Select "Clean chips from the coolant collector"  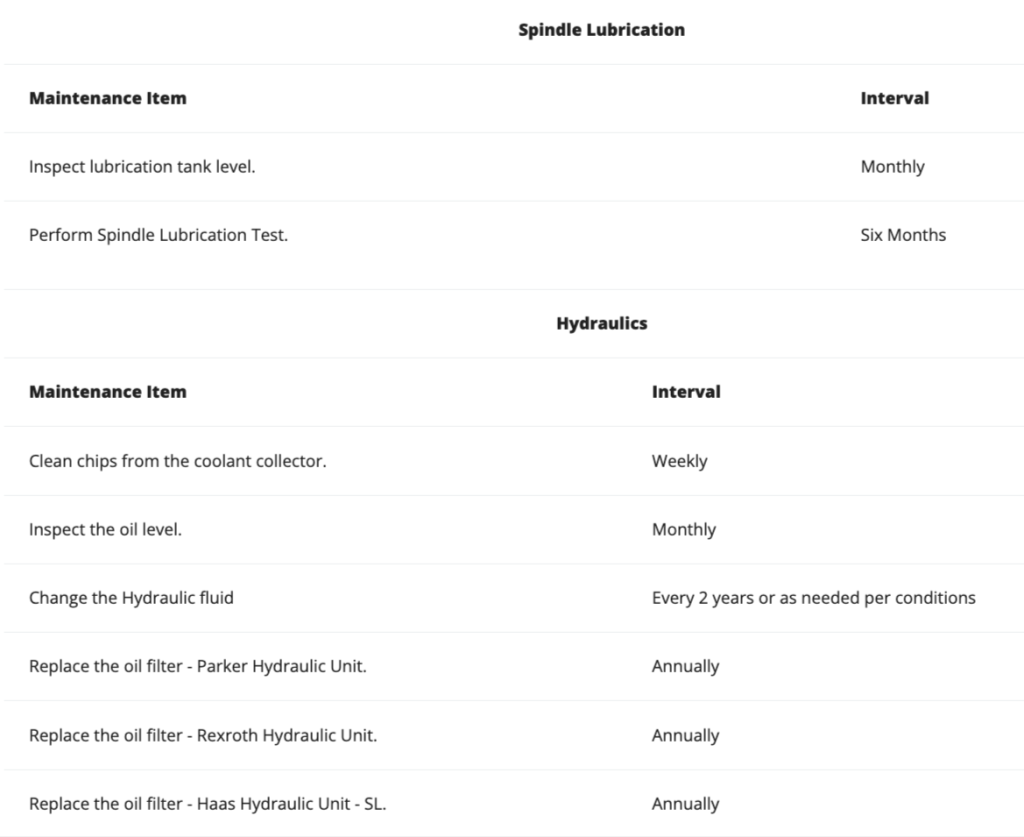point(177,461)
